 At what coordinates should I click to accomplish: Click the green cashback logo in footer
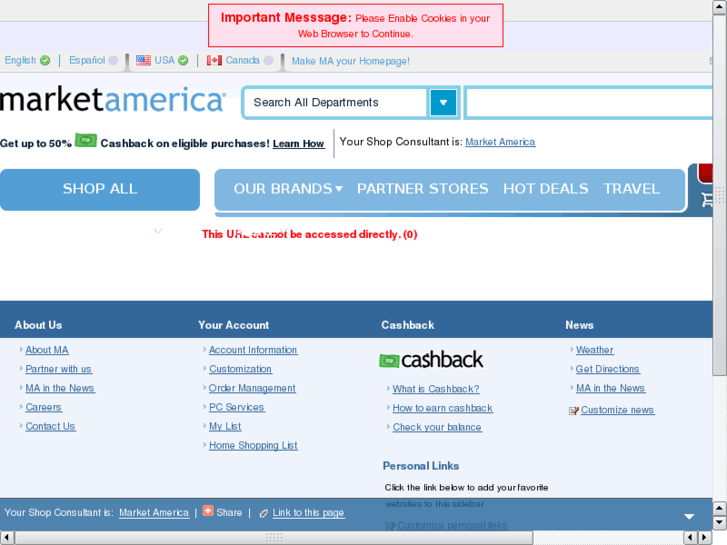coord(431,360)
